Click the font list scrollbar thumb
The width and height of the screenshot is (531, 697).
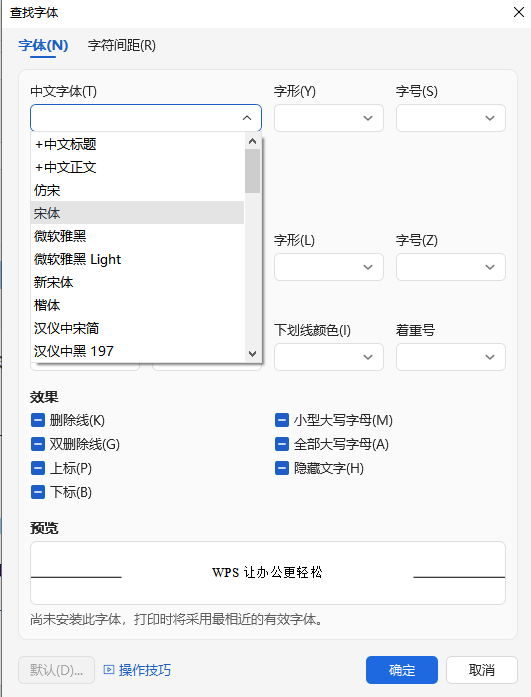[x=252, y=171]
